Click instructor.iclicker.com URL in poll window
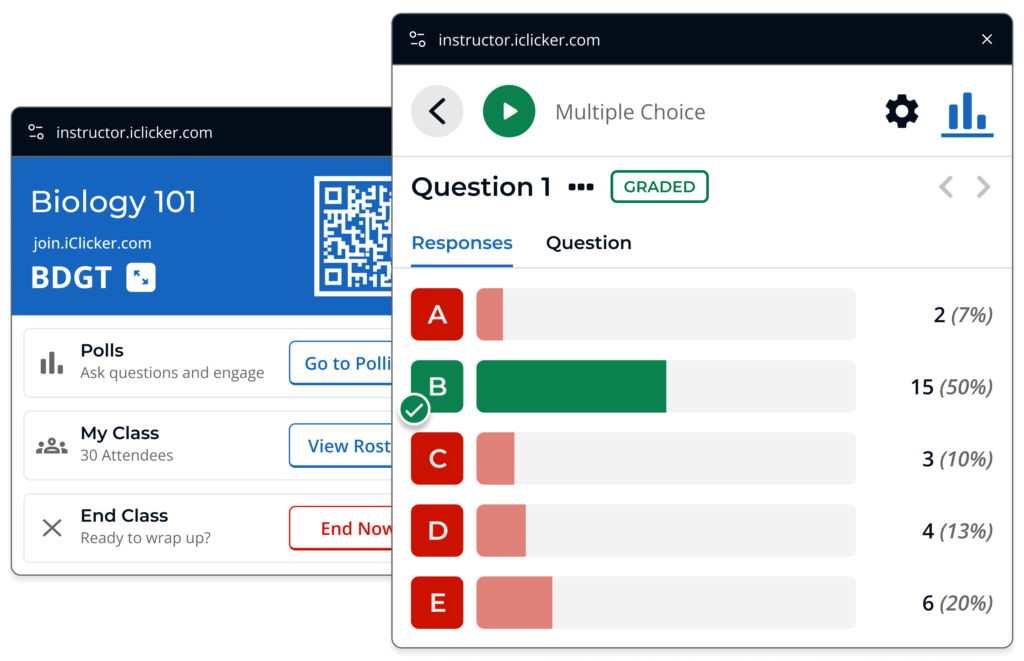 (519, 40)
